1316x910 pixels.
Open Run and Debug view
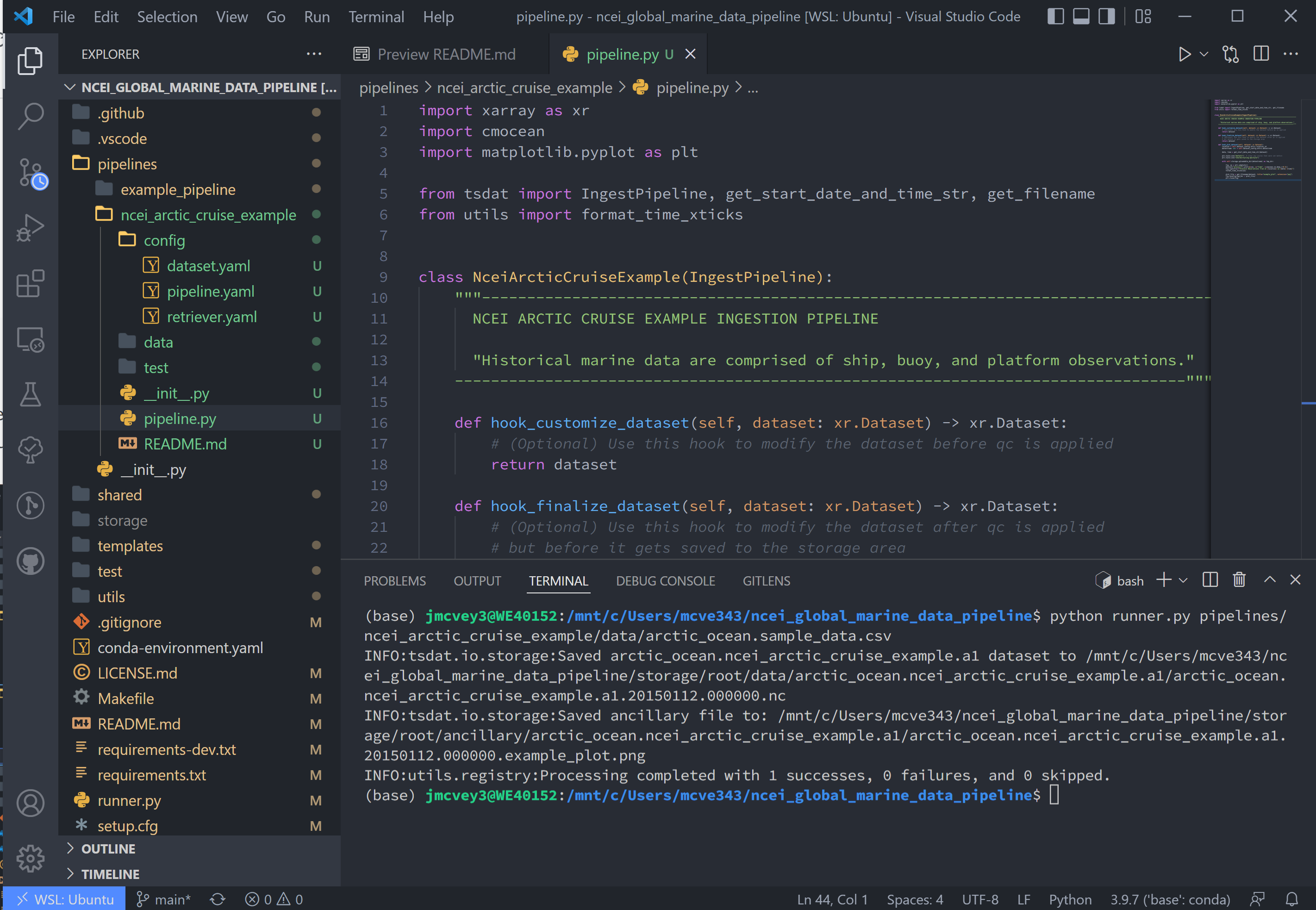click(x=30, y=228)
